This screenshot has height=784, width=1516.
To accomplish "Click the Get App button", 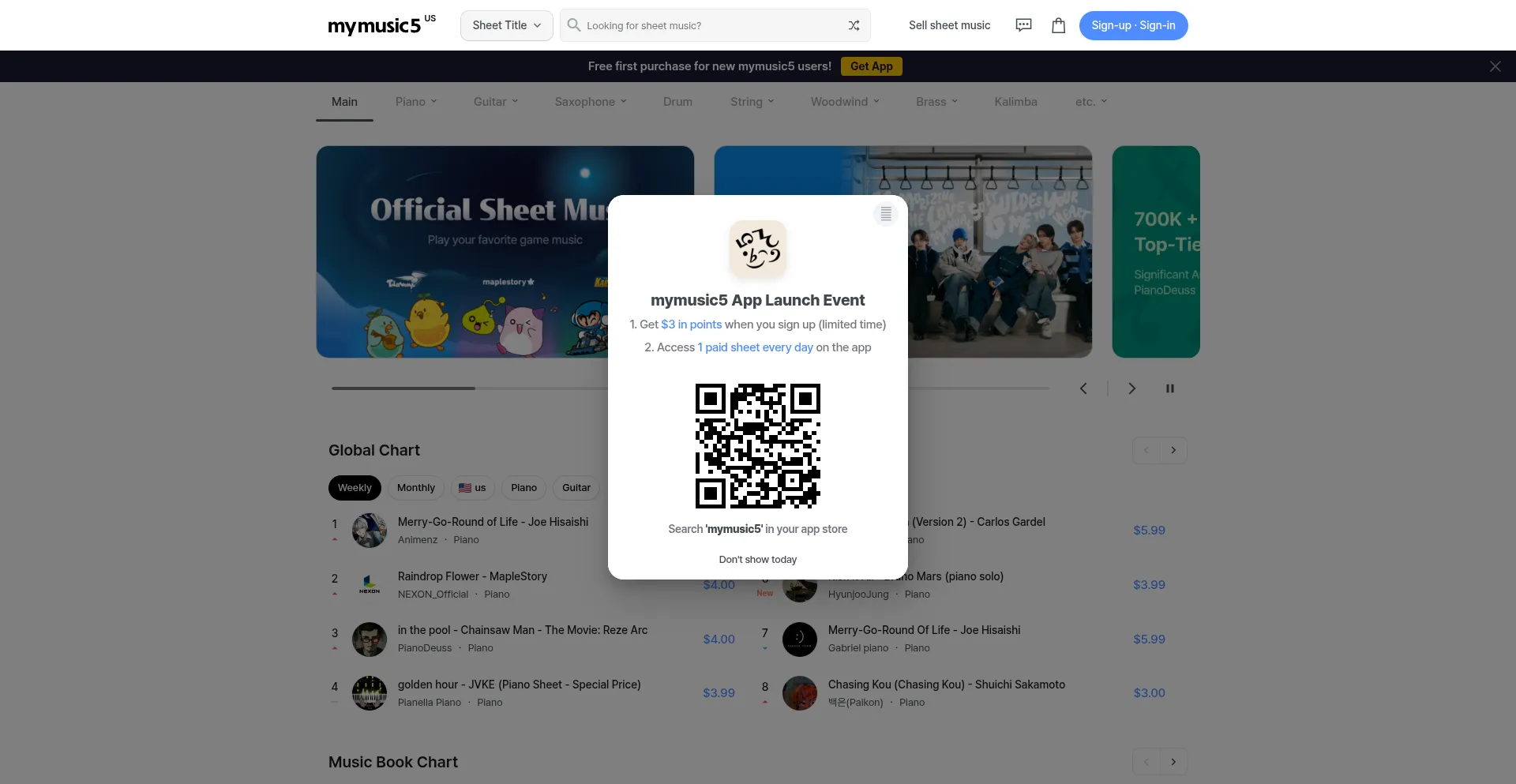I will [x=871, y=66].
